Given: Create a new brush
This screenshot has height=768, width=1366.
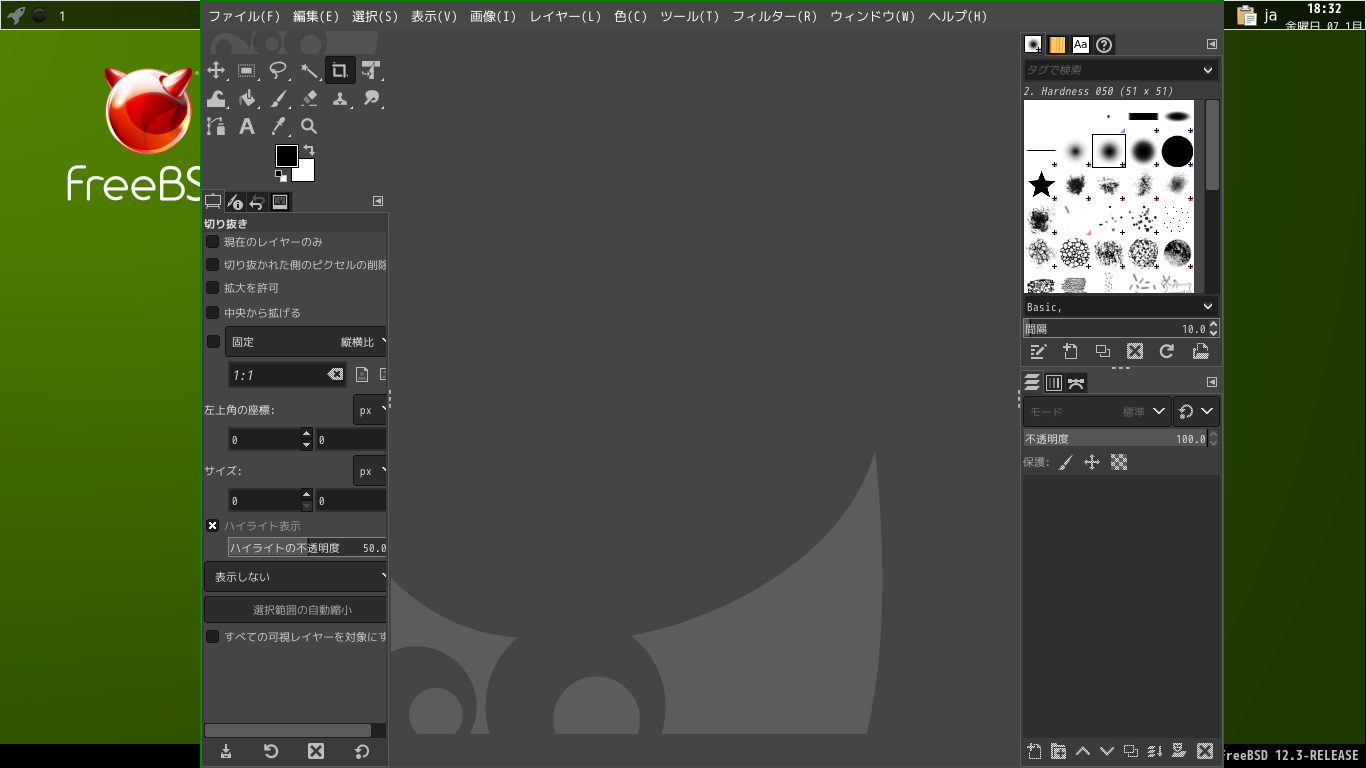Looking at the screenshot, I should pyautogui.click(x=1070, y=351).
